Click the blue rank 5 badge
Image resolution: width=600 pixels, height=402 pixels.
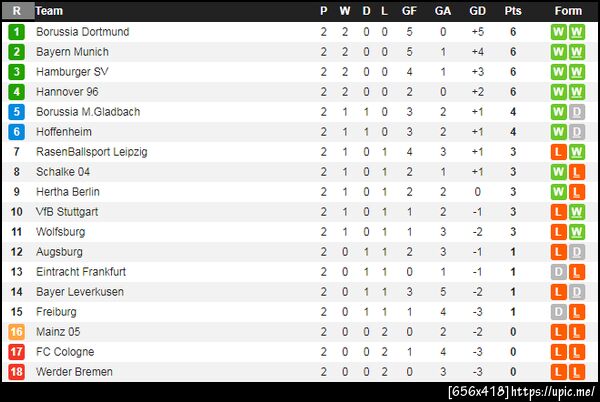point(16,112)
